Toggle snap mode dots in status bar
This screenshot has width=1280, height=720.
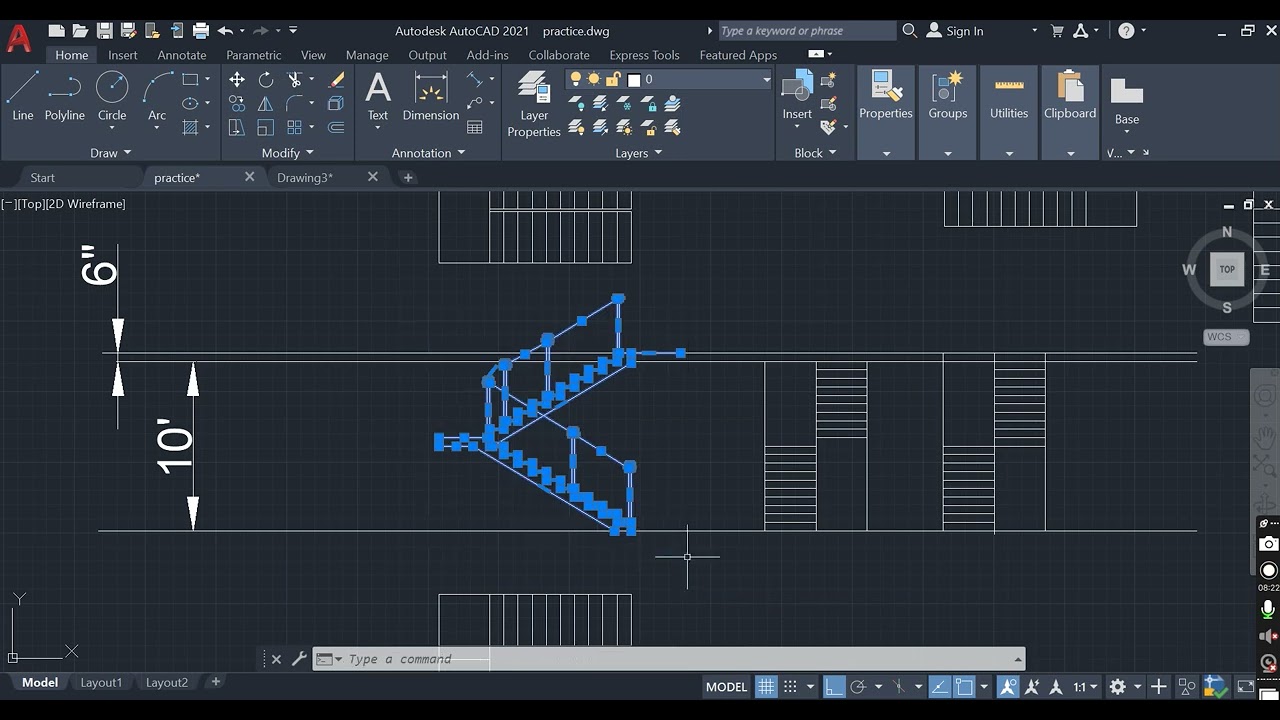pos(790,687)
